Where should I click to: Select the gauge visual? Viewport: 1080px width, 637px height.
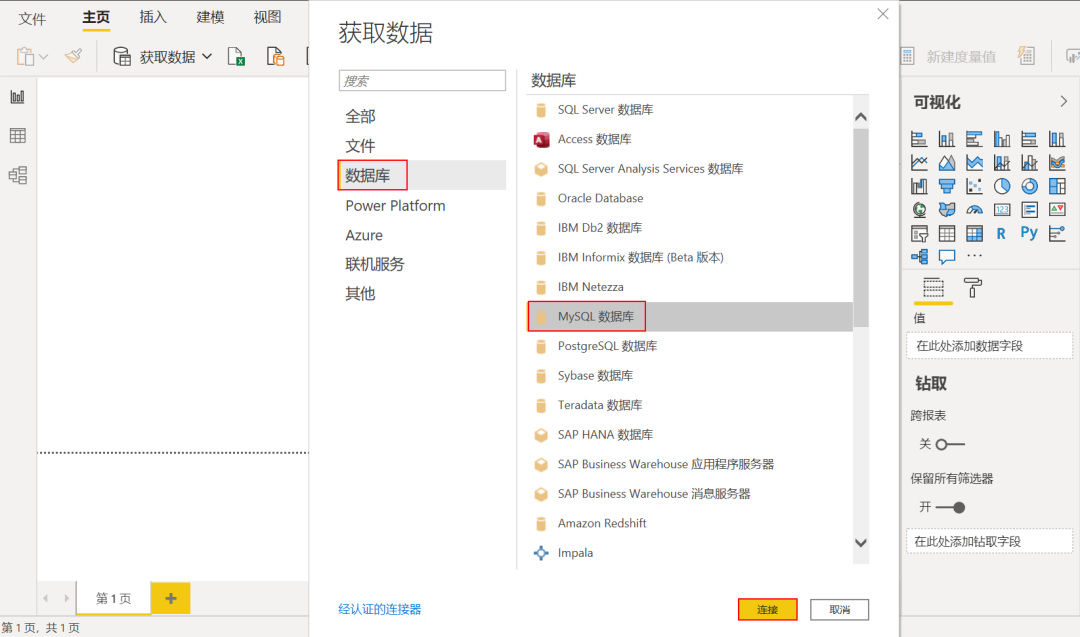[973, 209]
